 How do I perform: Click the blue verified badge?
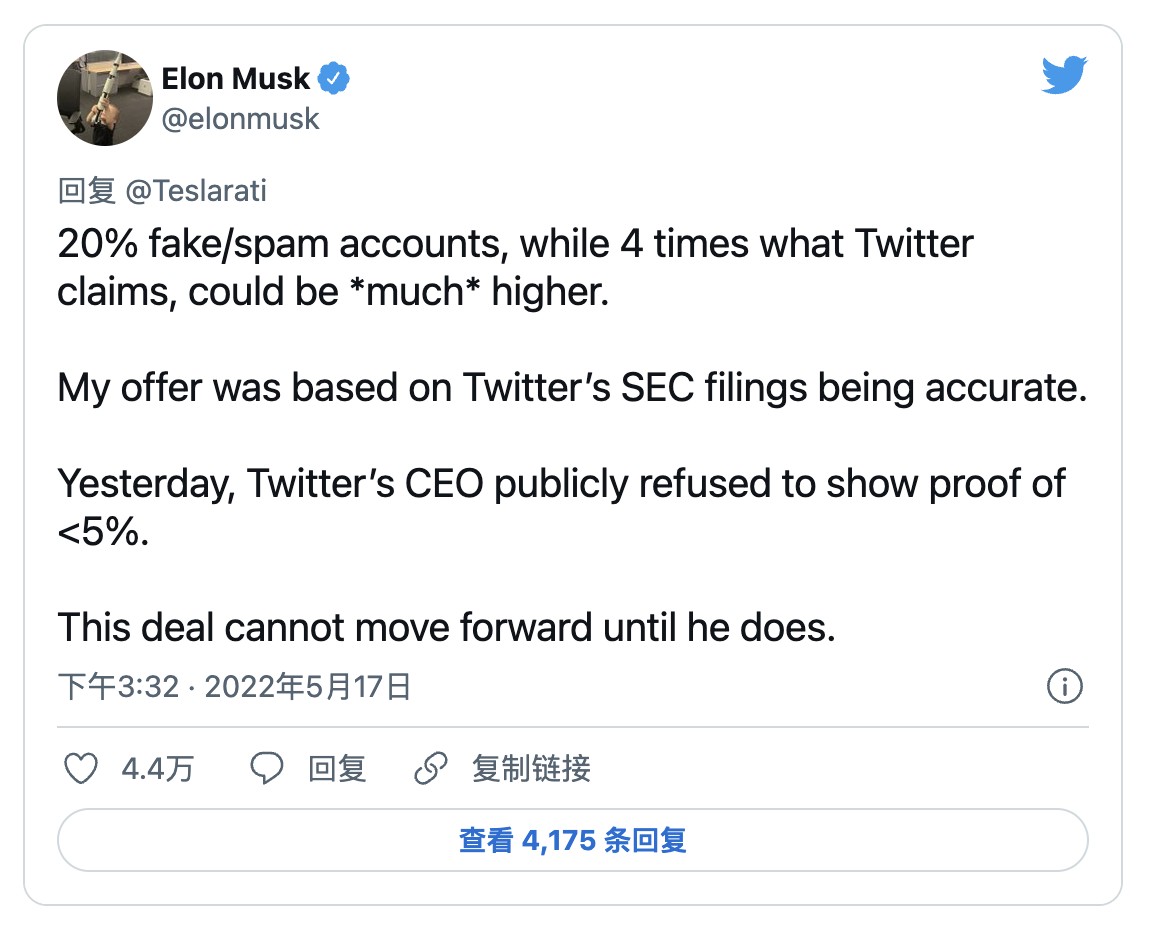coord(333,78)
